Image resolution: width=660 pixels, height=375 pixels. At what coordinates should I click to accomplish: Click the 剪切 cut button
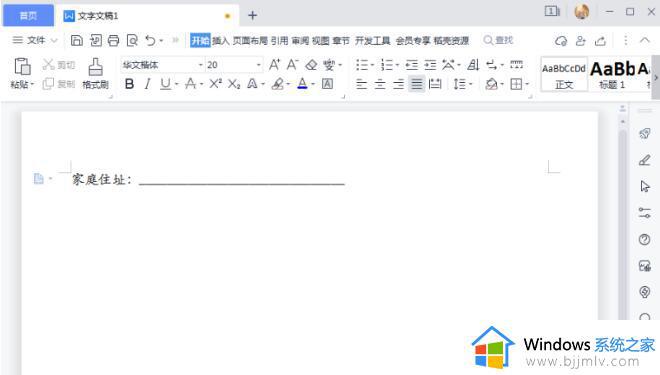59,65
